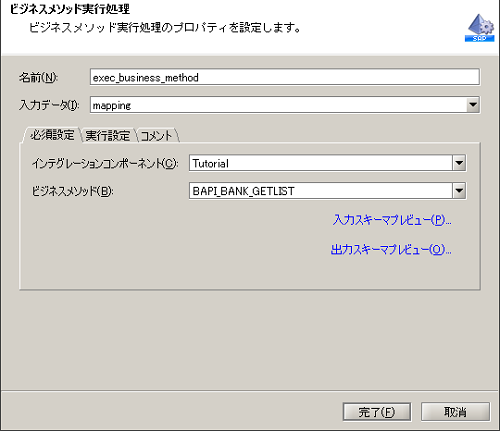Click the 入力データ(I) label

49,105
